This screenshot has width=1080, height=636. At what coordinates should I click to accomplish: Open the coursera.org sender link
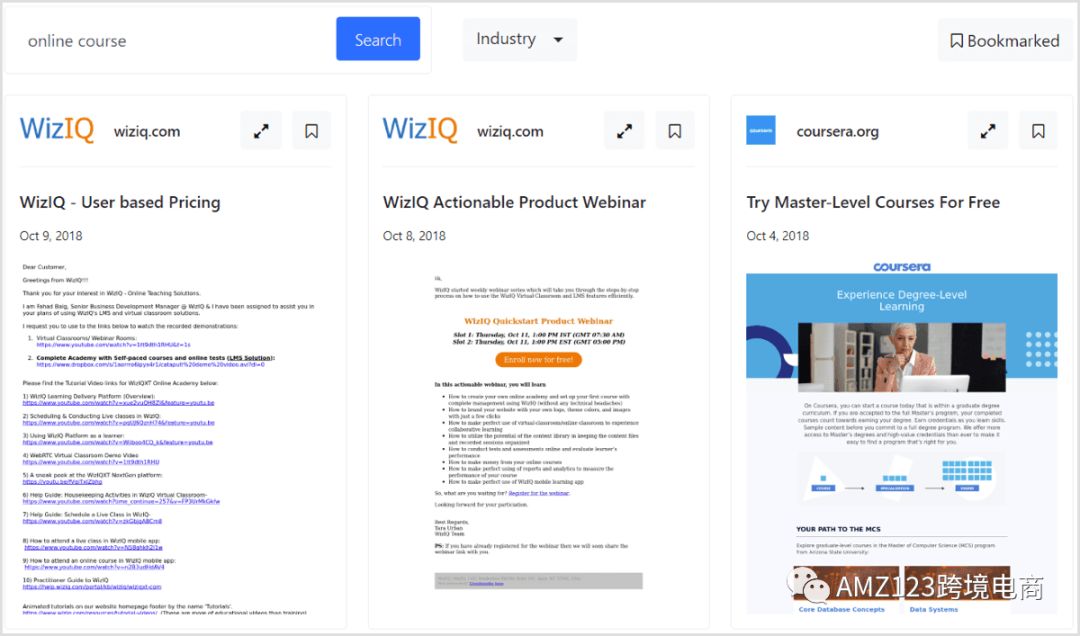coord(838,131)
